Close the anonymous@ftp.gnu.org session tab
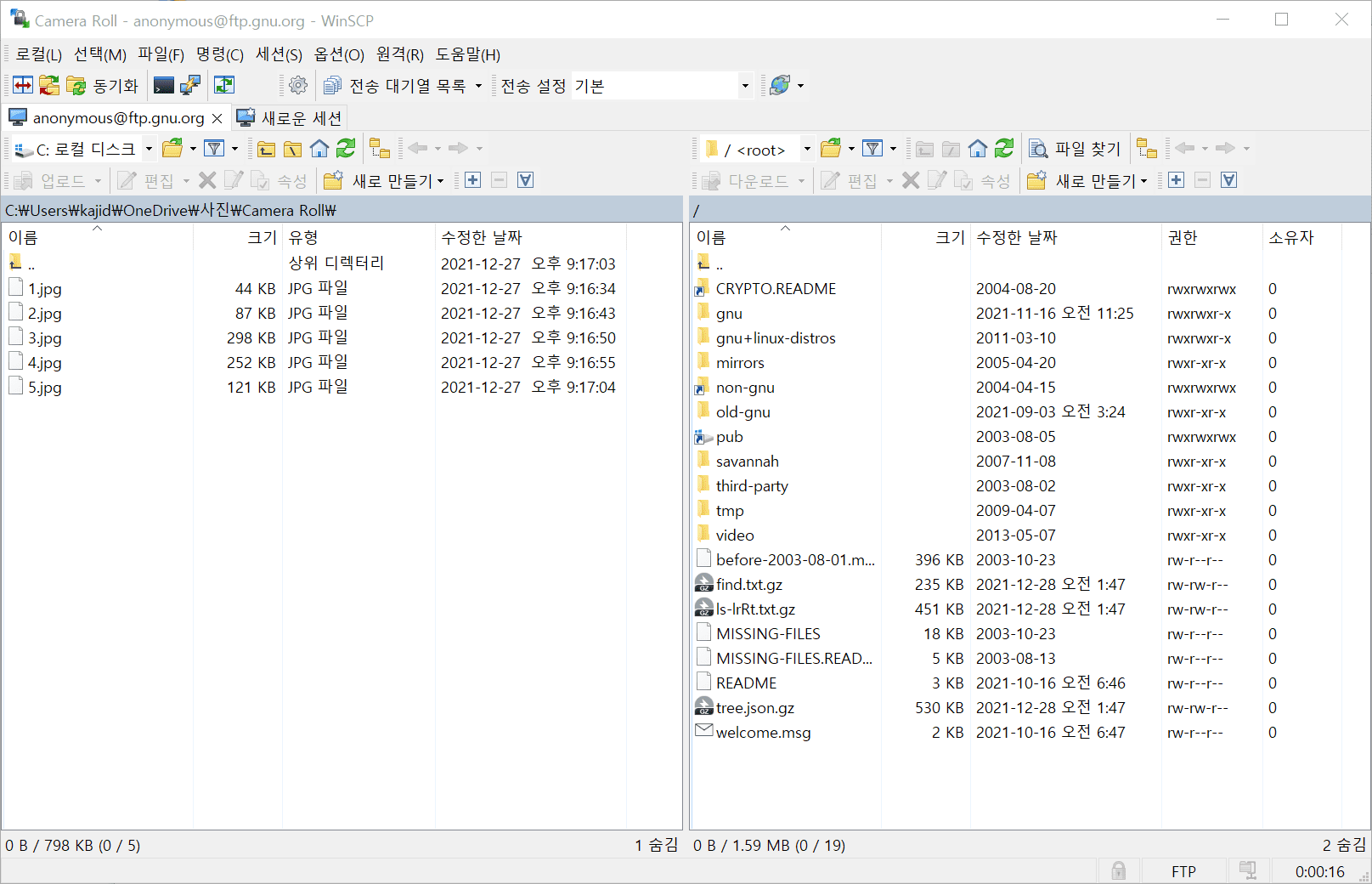Screen dimensions: 1372x884 [217, 118]
